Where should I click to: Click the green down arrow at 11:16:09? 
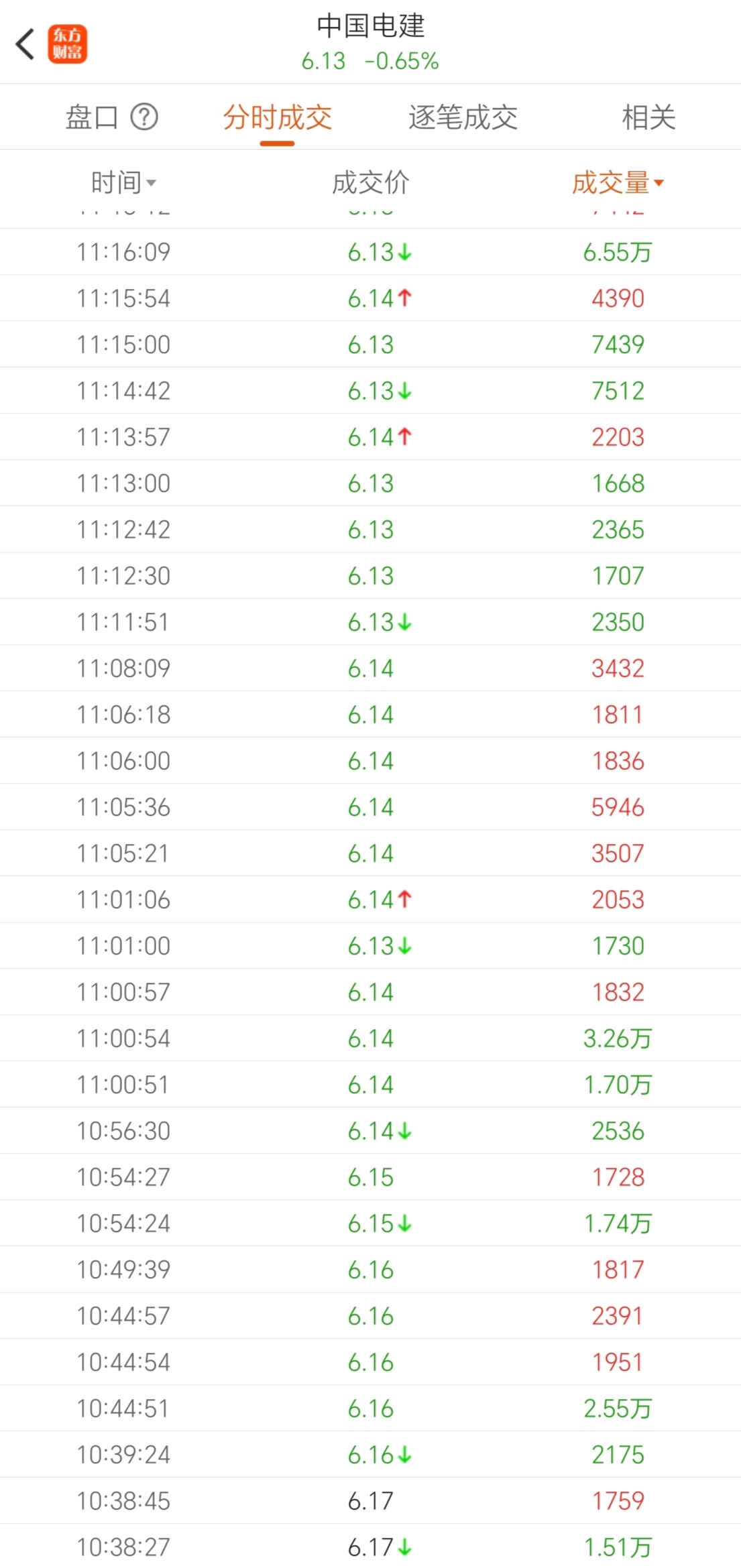[x=404, y=252]
